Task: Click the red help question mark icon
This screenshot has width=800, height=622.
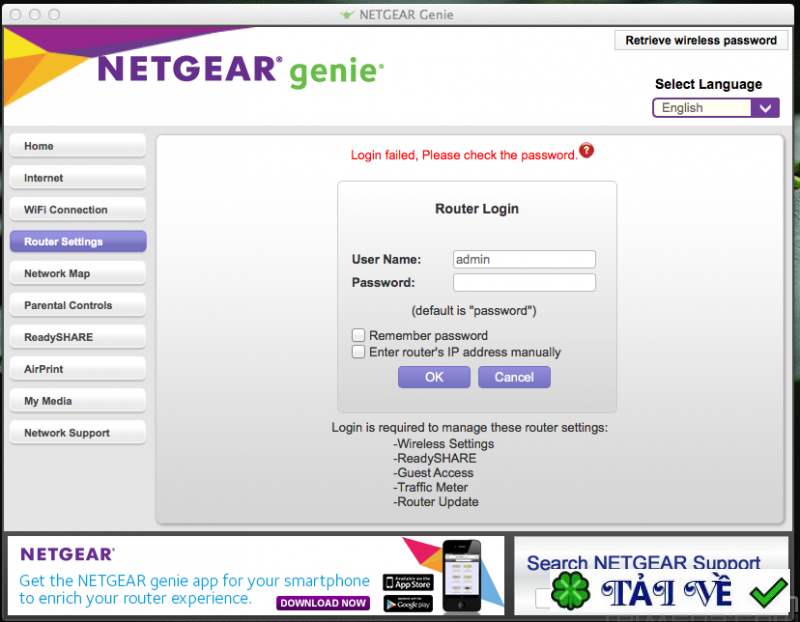Action: [x=587, y=151]
